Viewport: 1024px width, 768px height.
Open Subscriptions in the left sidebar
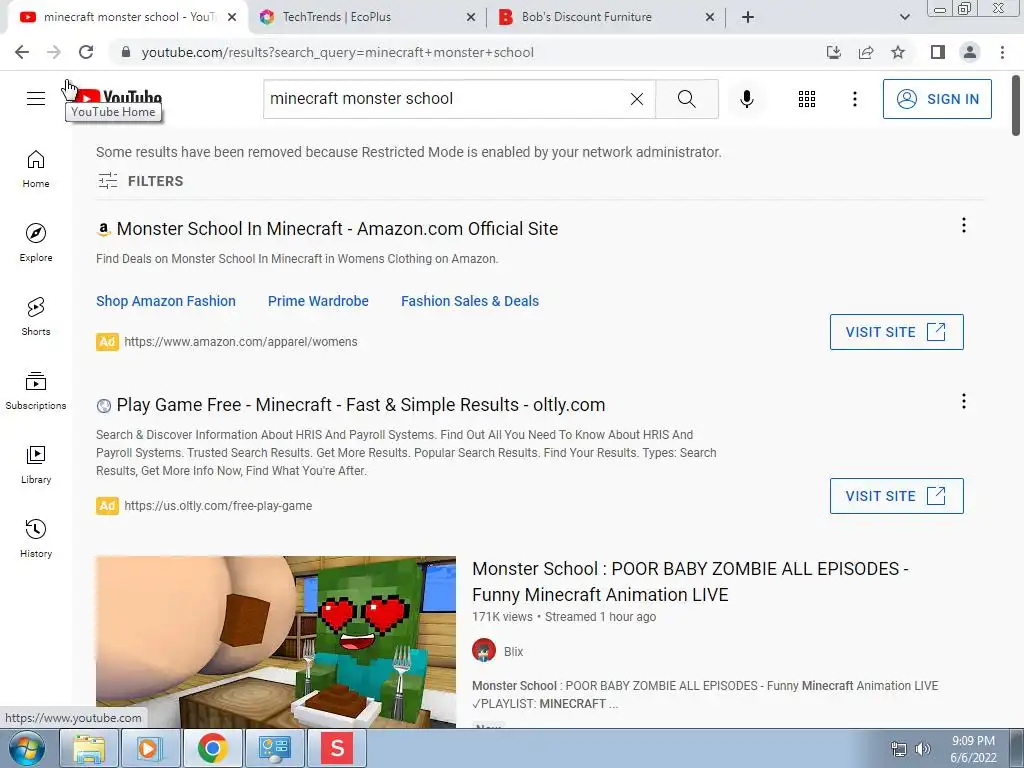pyautogui.click(x=36, y=391)
